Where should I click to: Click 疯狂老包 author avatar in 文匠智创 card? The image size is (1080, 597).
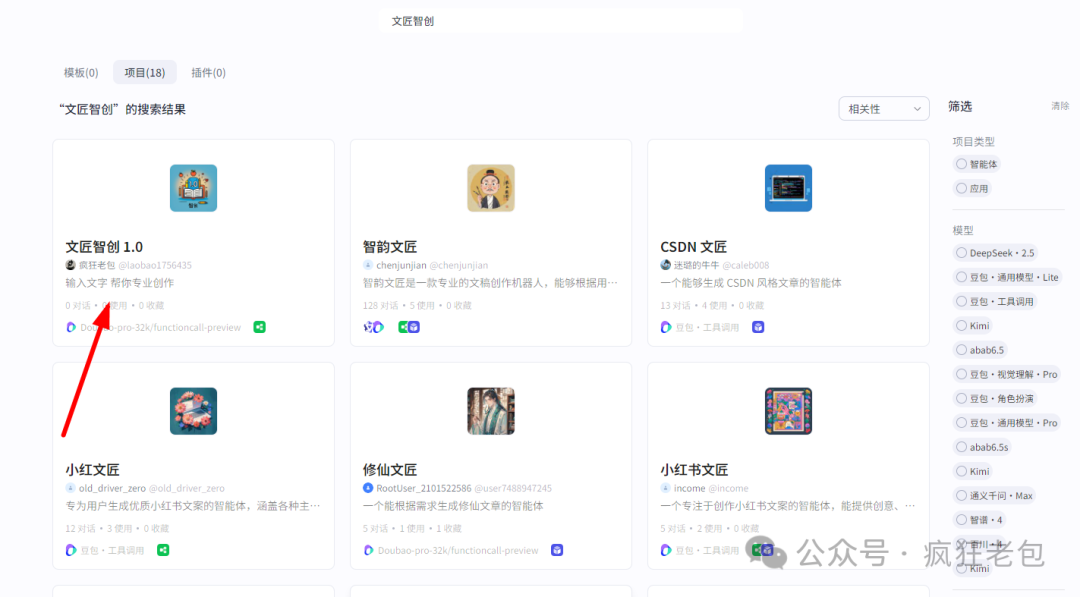click(x=70, y=265)
